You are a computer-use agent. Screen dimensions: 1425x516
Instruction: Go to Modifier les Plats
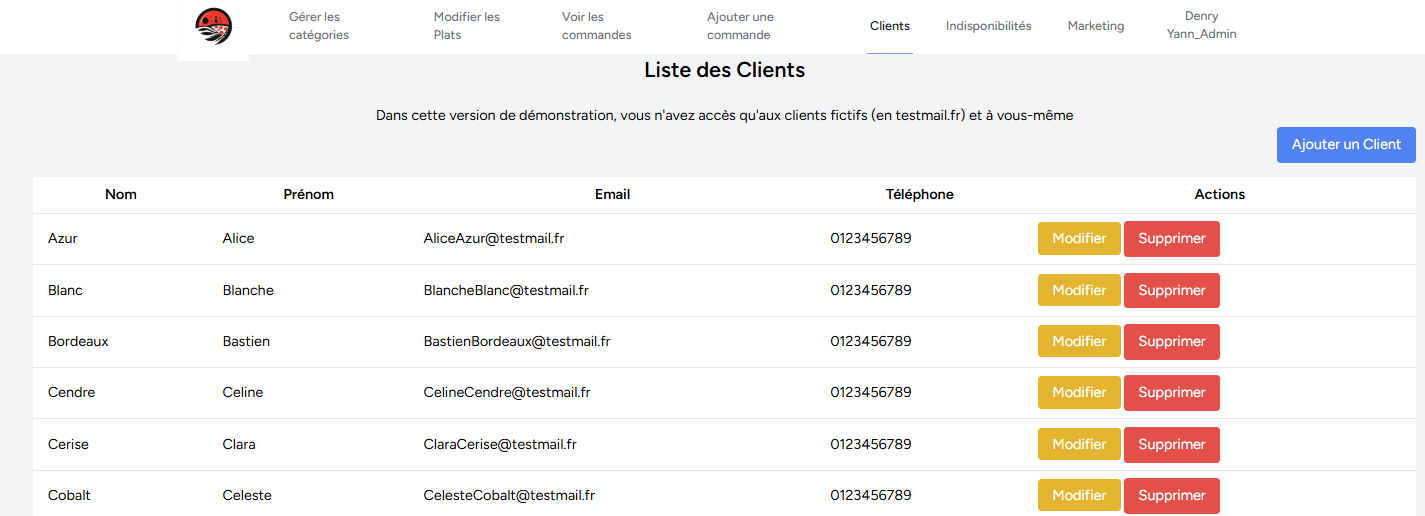pos(467,26)
